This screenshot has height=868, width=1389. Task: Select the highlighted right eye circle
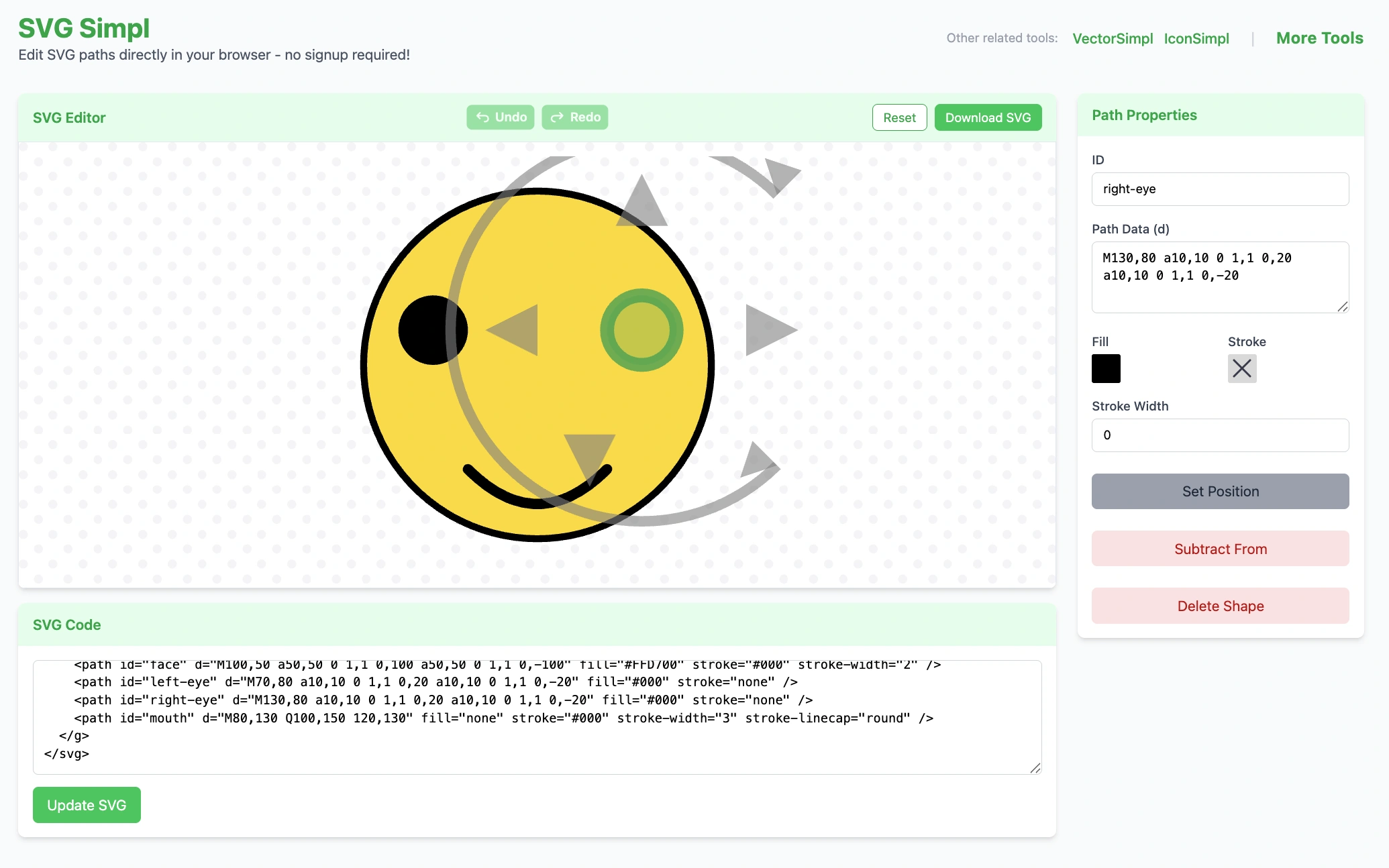tap(641, 330)
